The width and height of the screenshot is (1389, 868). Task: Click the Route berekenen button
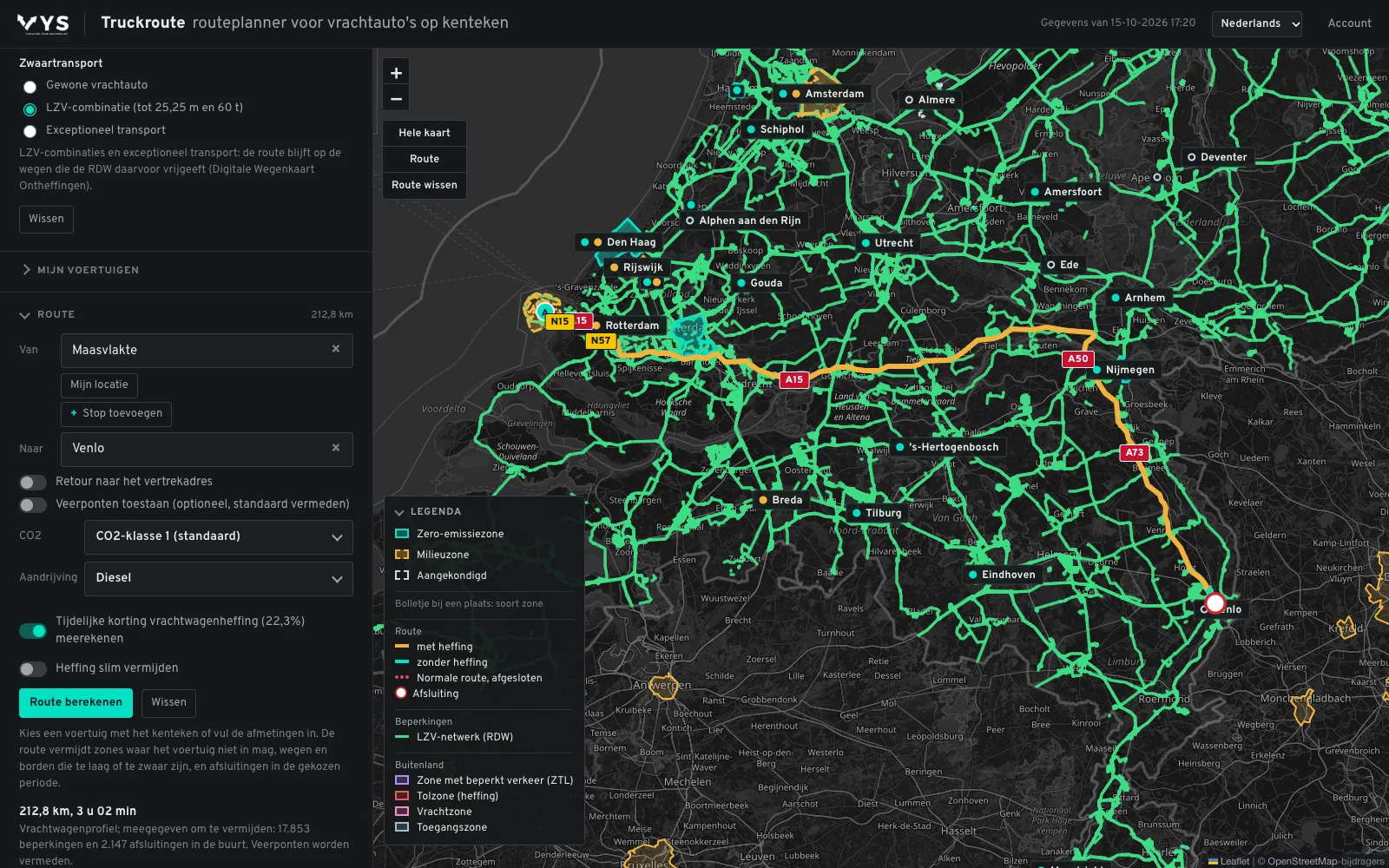[x=76, y=702]
